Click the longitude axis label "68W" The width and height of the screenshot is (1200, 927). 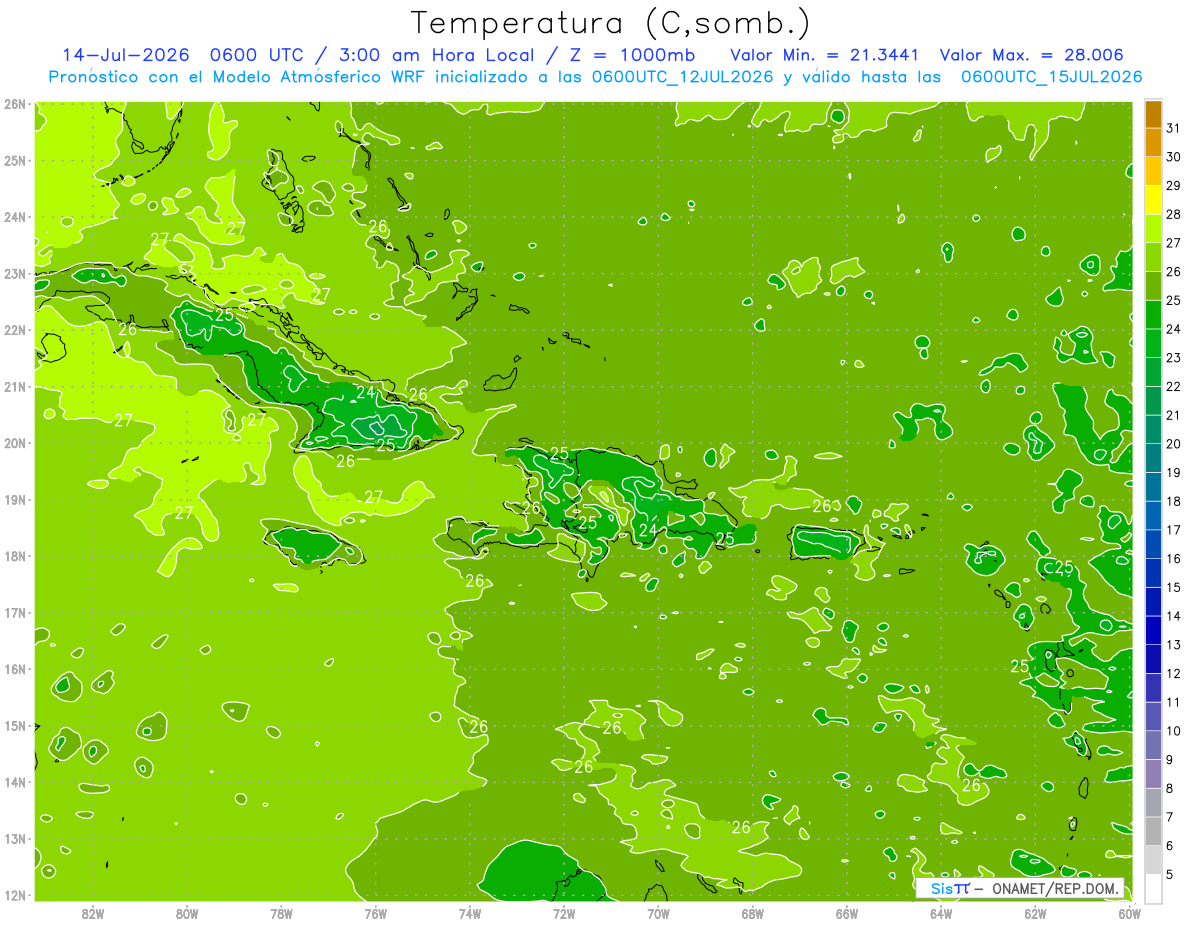click(x=753, y=912)
